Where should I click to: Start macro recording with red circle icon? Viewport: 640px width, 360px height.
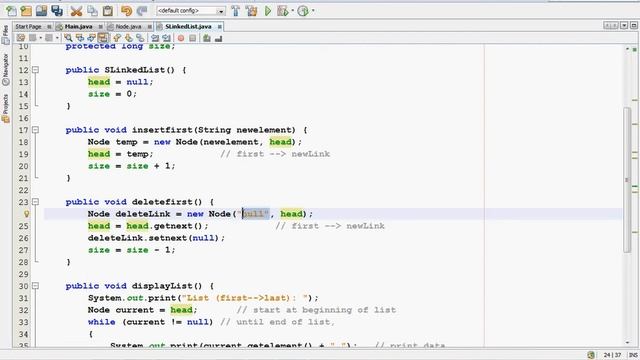click(180, 38)
